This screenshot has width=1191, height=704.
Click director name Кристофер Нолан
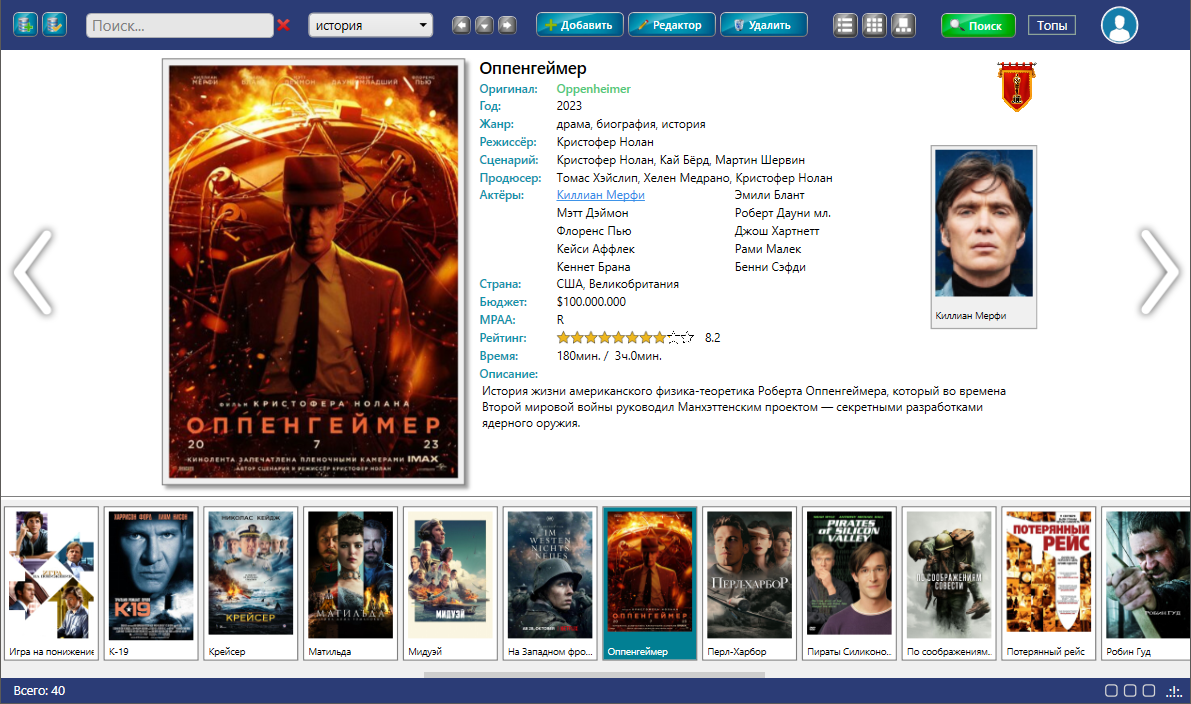[605, 142]
